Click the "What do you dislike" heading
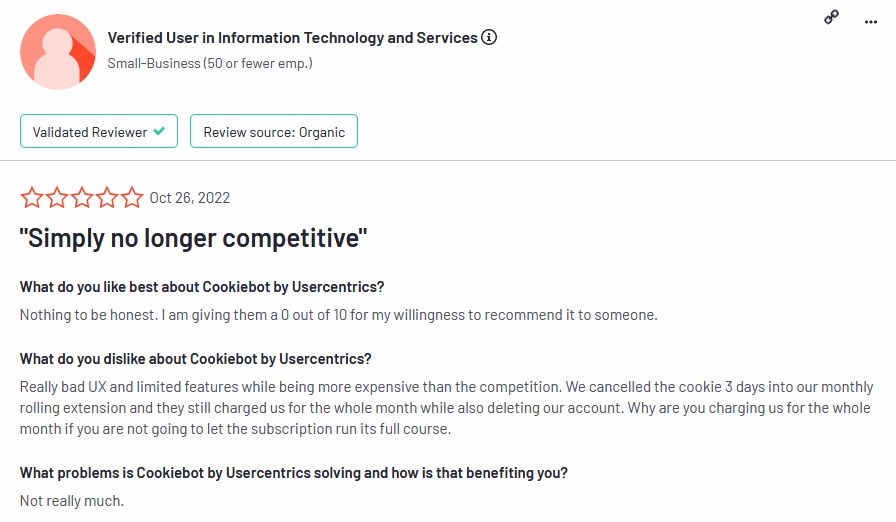Screen dimensions: 896x522 point(196,359)
